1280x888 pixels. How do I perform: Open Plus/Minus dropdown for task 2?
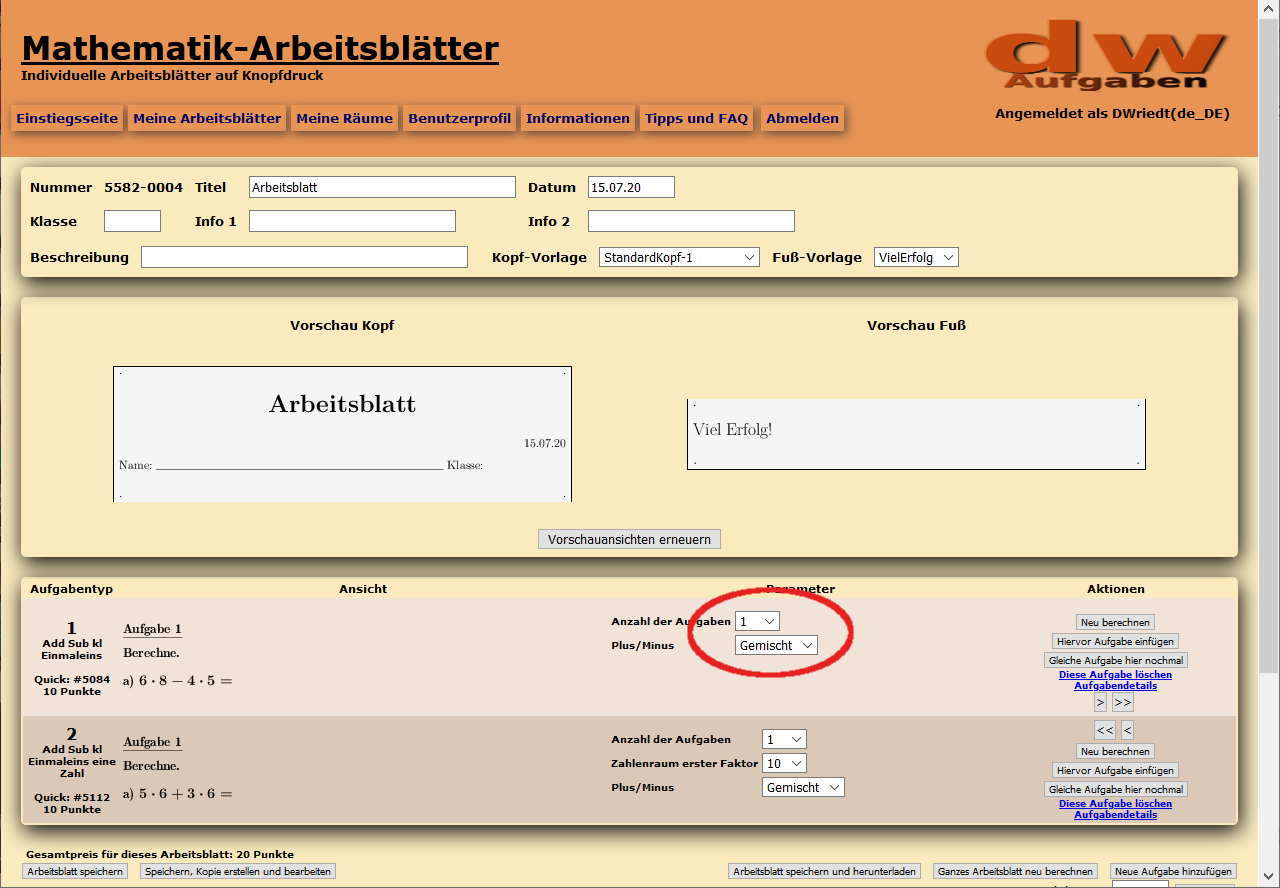pos(803,787)
